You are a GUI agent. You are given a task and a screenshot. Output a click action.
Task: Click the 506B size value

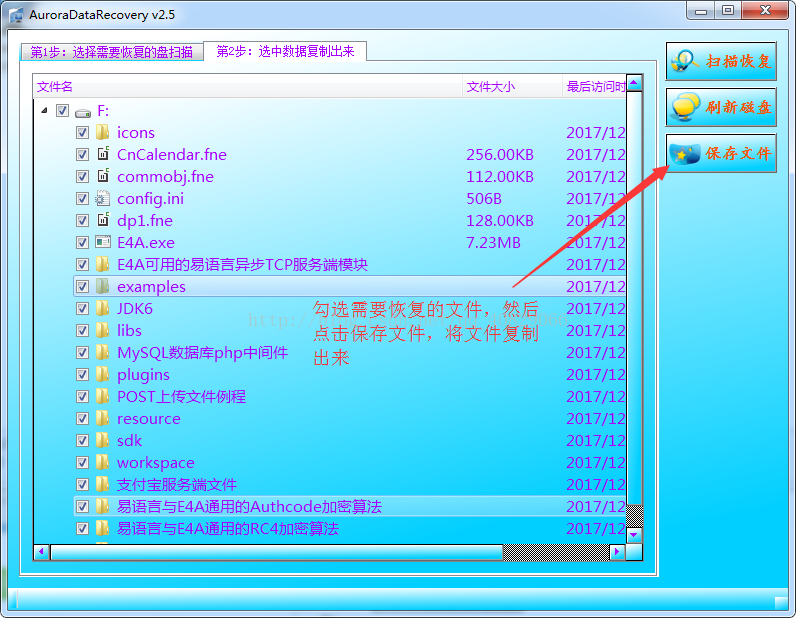[x=484, y=199]
